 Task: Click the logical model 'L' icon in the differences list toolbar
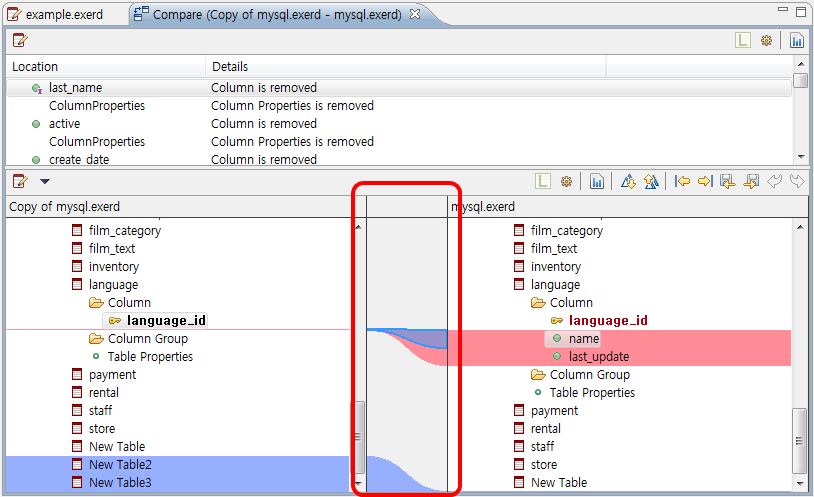click(x=743, y=40)
